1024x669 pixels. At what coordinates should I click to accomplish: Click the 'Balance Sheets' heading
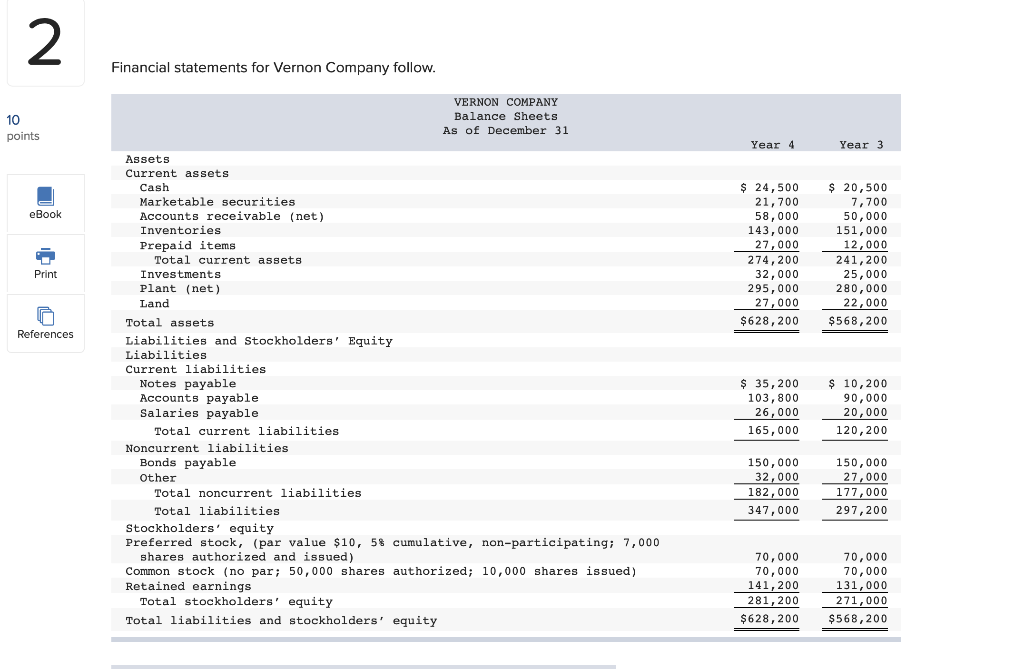[x=506, y=116]
